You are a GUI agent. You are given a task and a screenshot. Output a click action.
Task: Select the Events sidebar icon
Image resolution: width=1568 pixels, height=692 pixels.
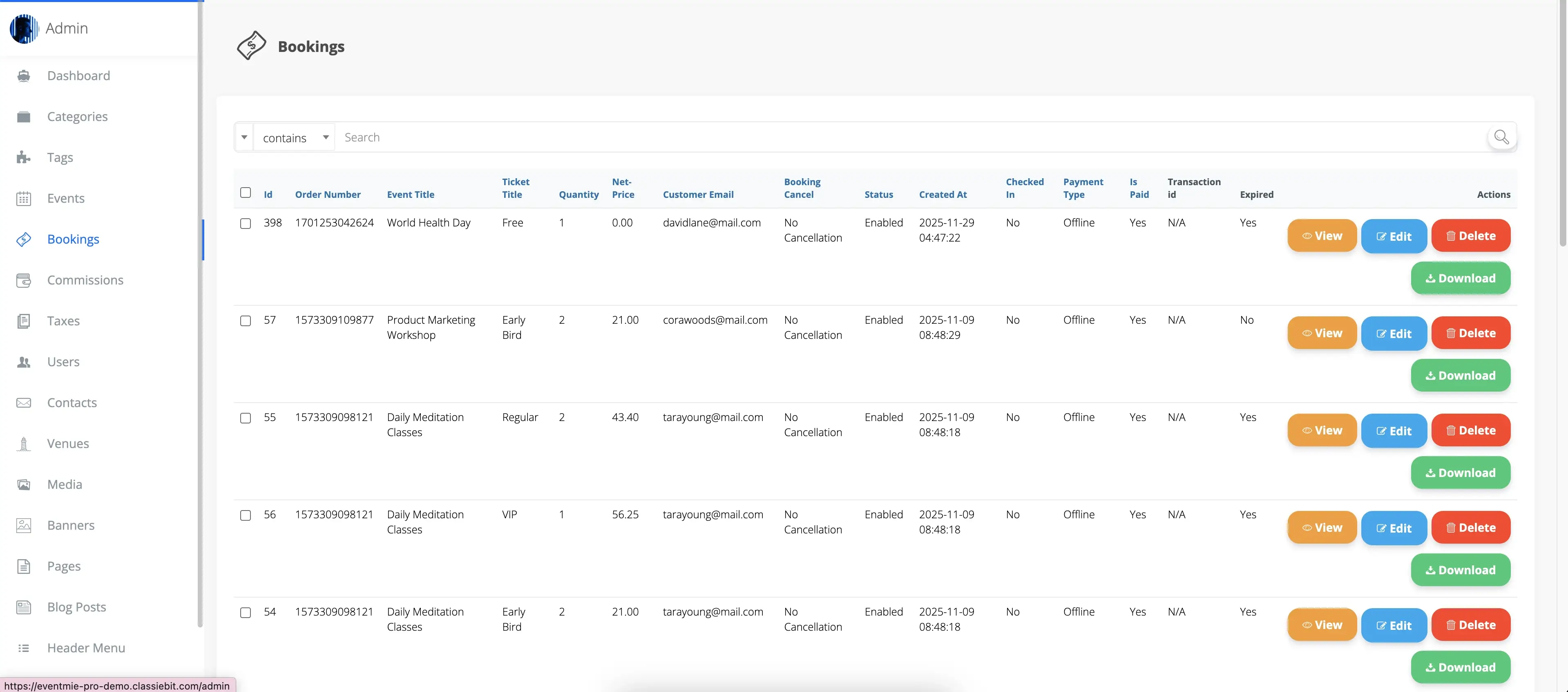[x=24, y=198]
